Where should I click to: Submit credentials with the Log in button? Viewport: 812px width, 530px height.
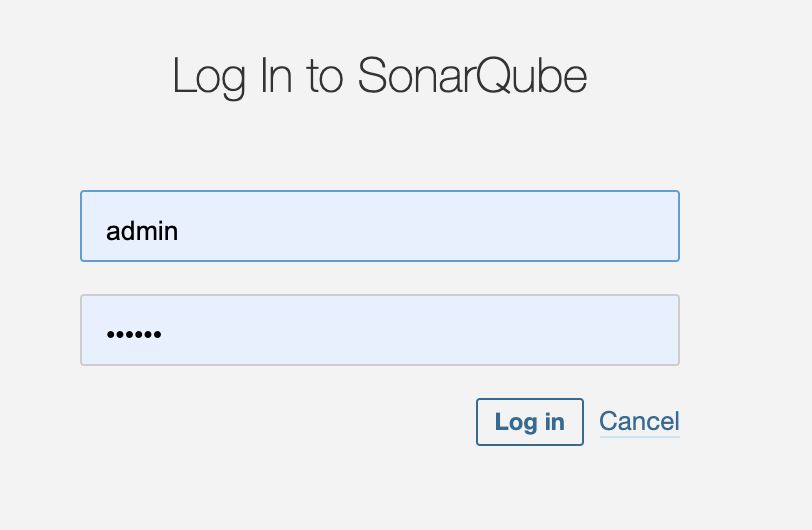[x=529, y=422]
